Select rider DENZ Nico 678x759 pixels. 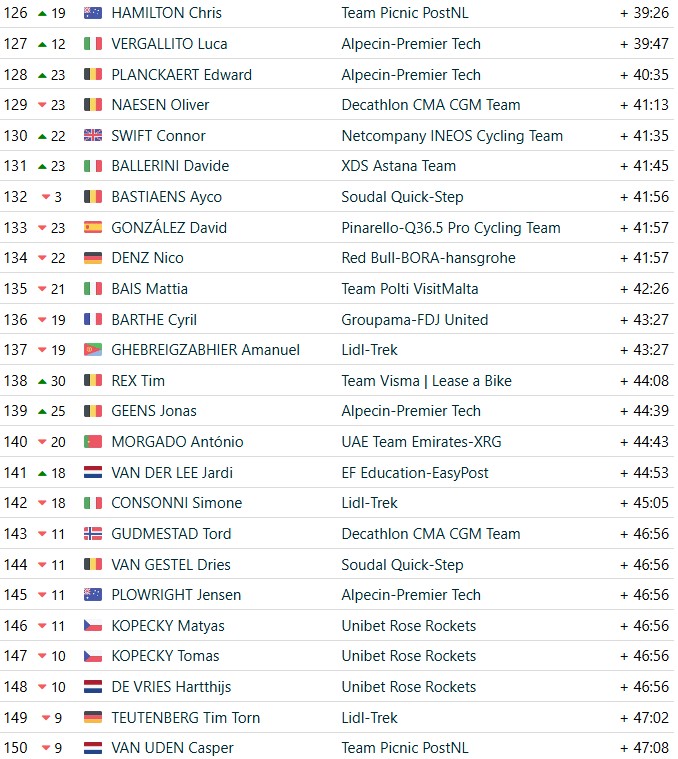click(x=147, y=258)
